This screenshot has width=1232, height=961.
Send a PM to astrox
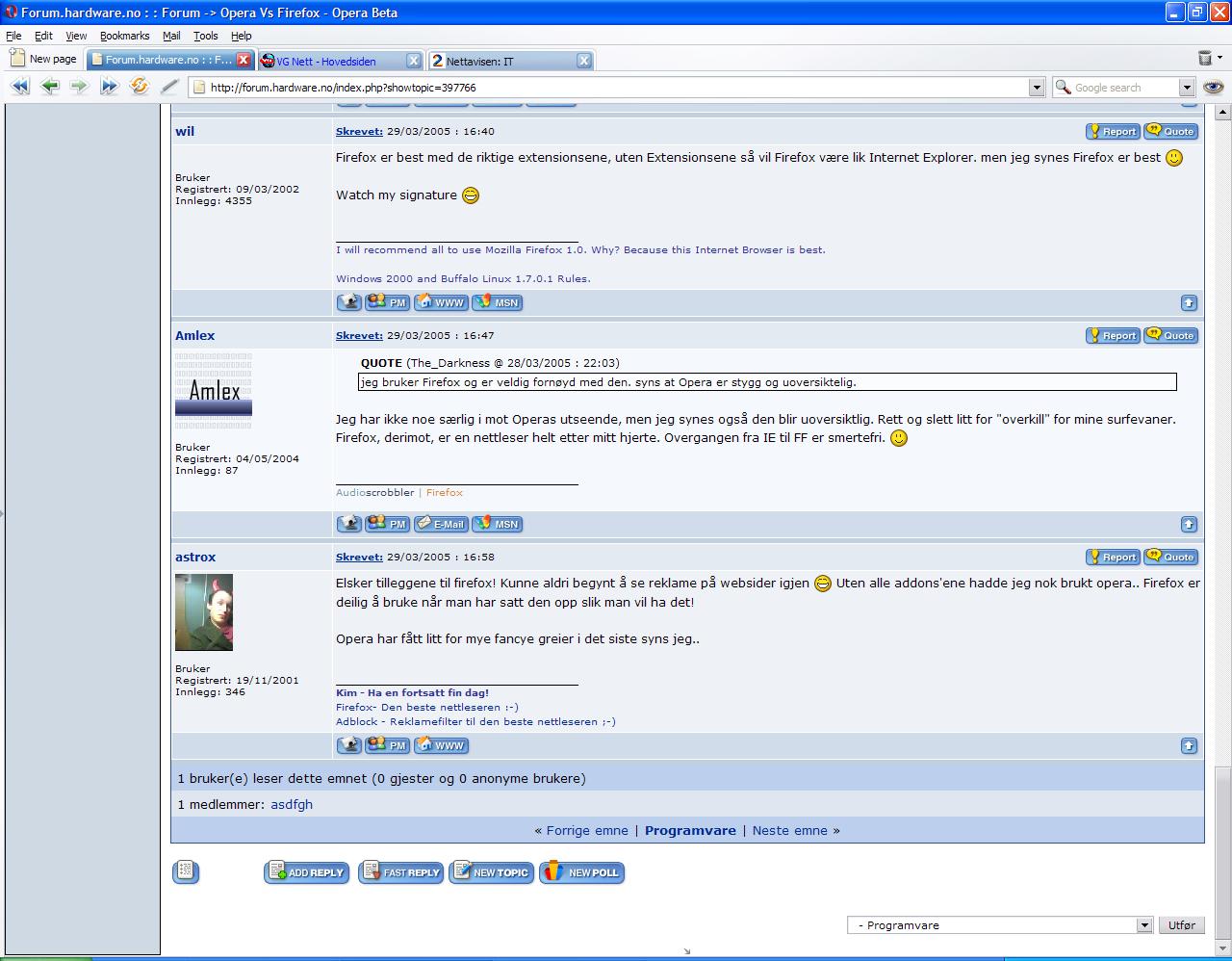[388, 745]
